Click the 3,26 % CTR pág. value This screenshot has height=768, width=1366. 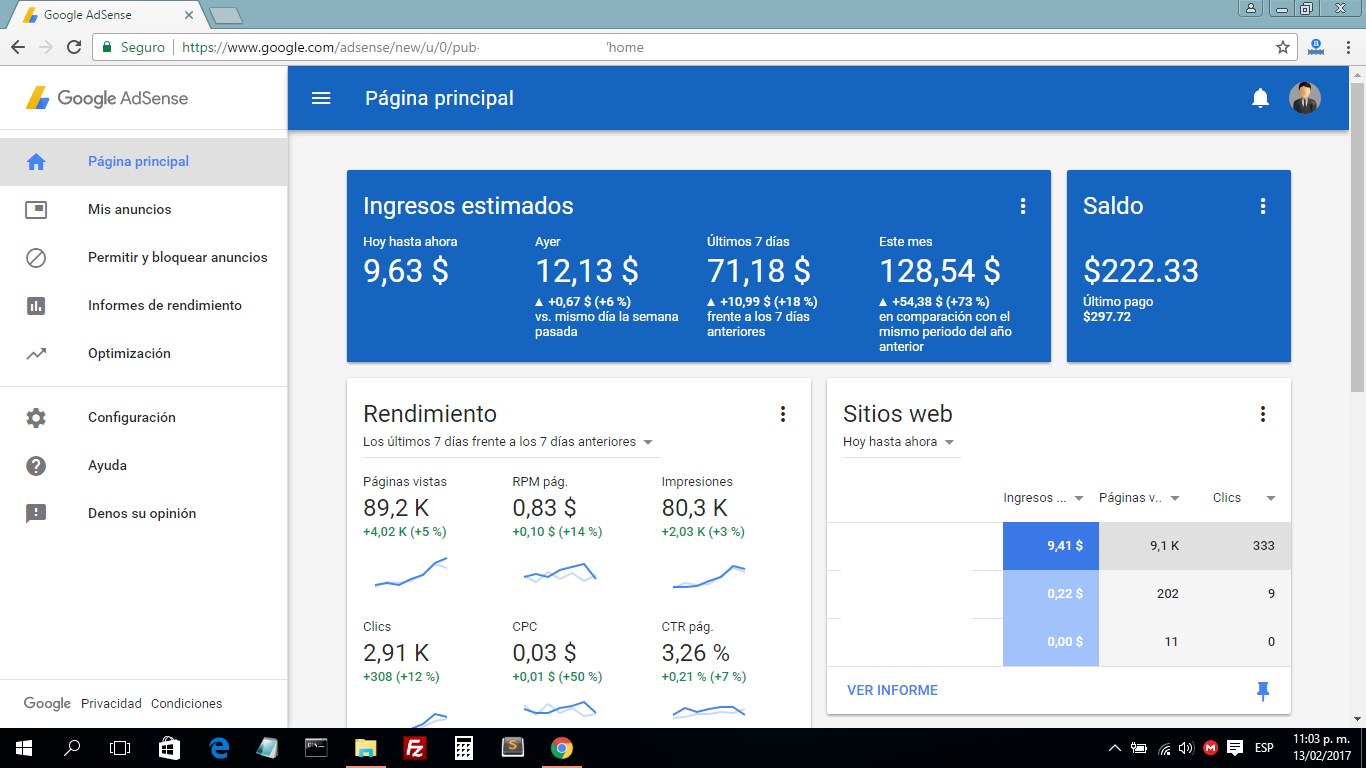point(696,653)
